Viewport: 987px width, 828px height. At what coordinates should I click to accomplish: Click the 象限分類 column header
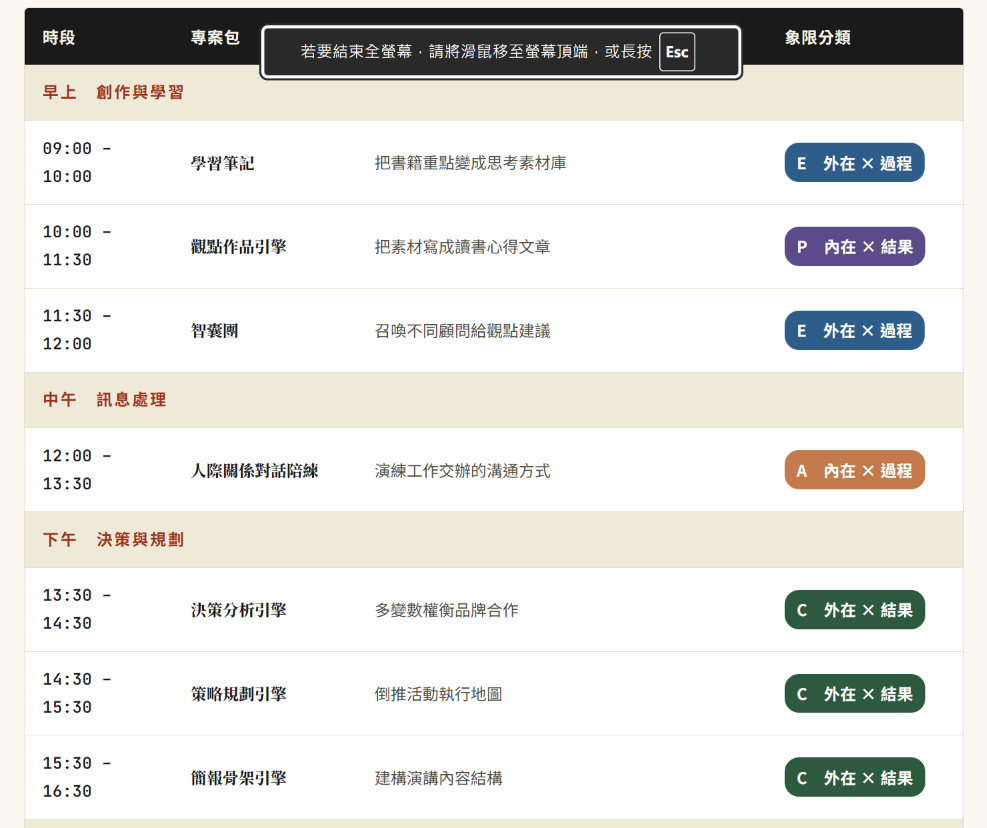point(817,38)
